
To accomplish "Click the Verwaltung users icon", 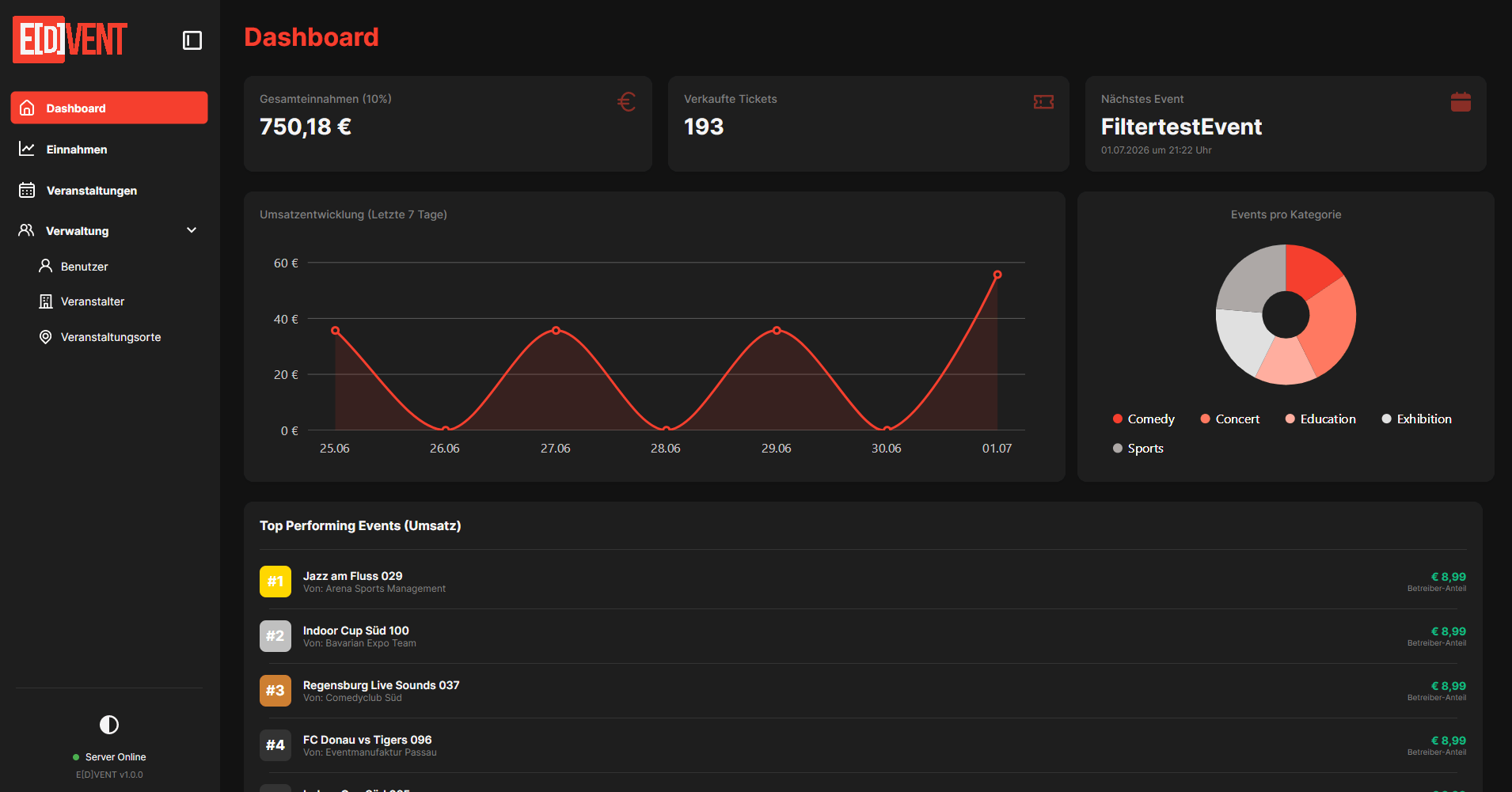I will [x=26, y=230].
